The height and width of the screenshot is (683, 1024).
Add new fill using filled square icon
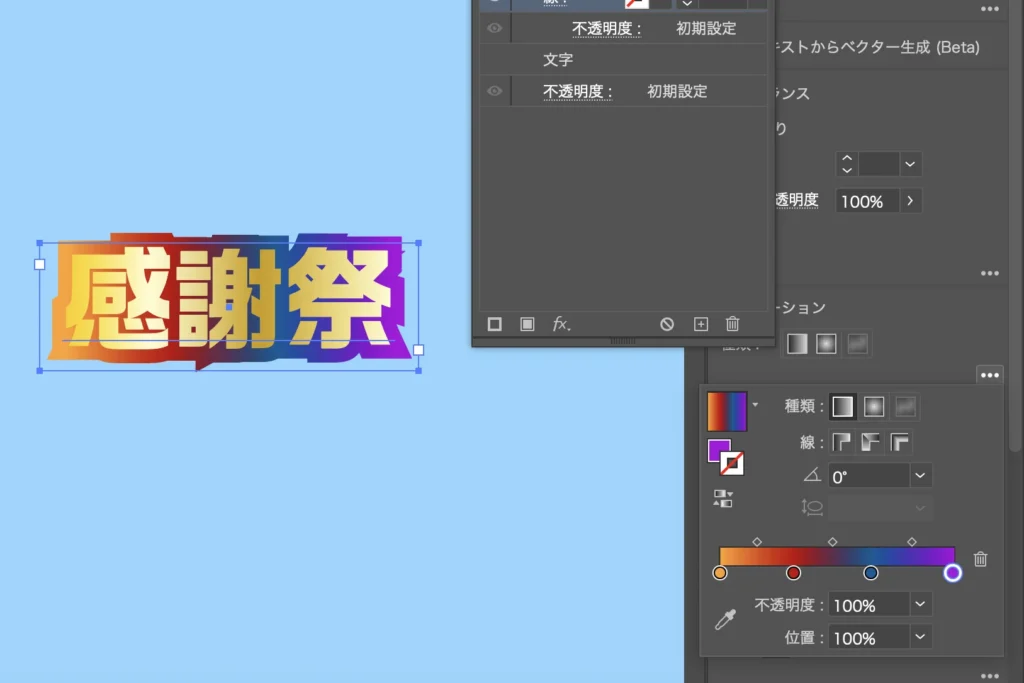[x=527, y=324]
